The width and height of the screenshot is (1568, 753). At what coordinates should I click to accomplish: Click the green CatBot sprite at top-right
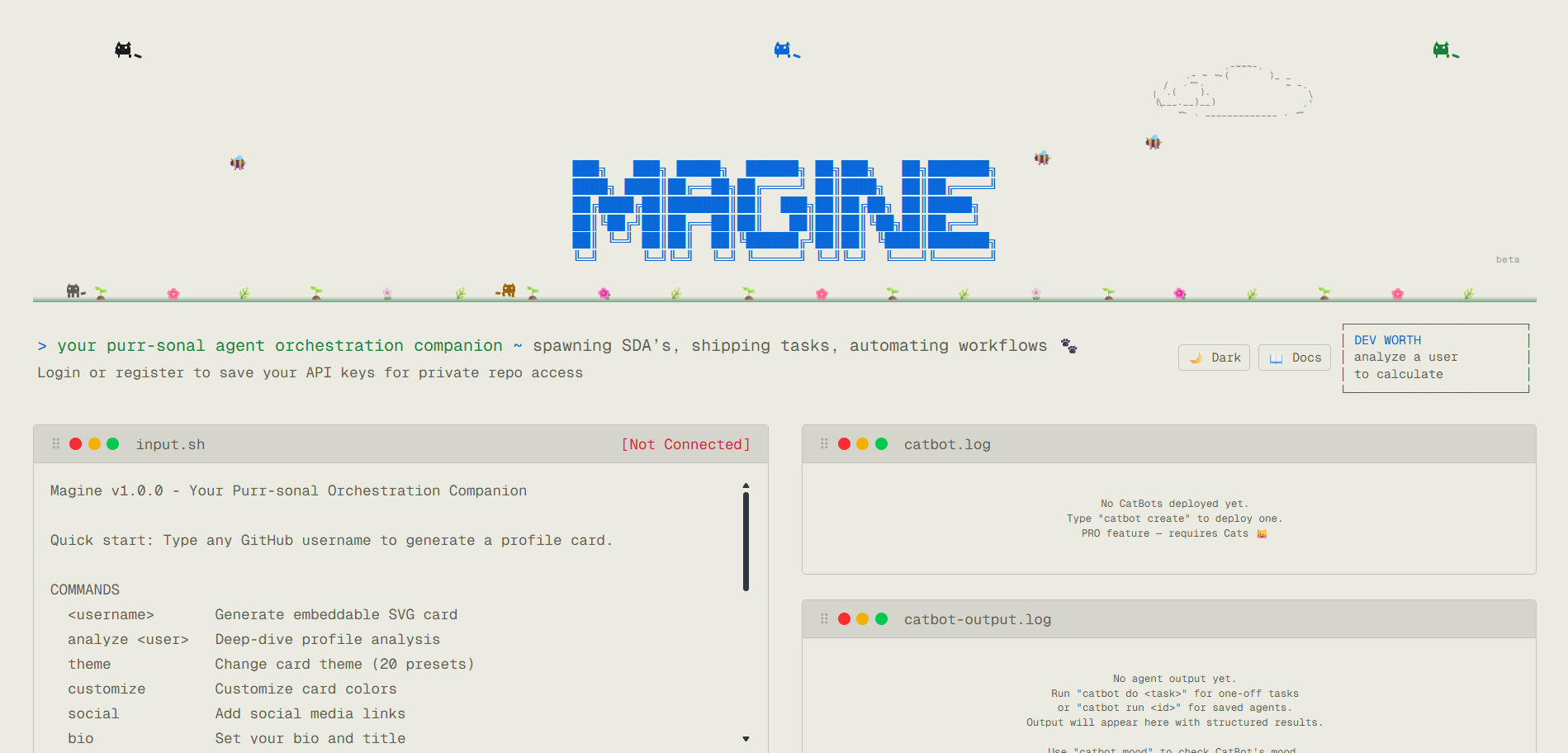click(1441, 49)
